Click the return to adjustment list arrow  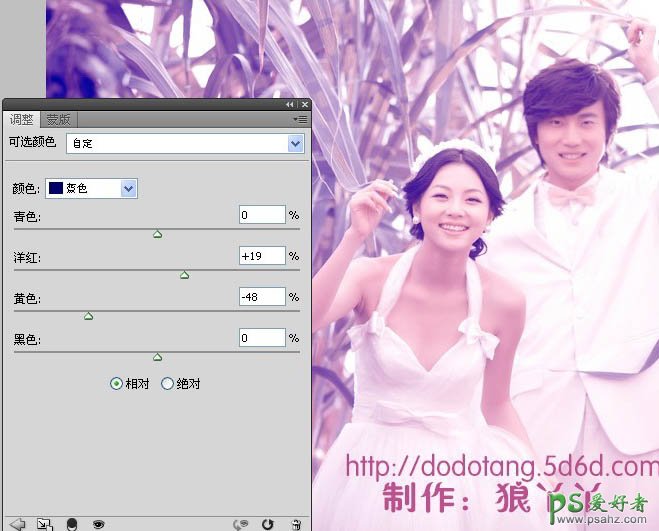tap(17, 523)
